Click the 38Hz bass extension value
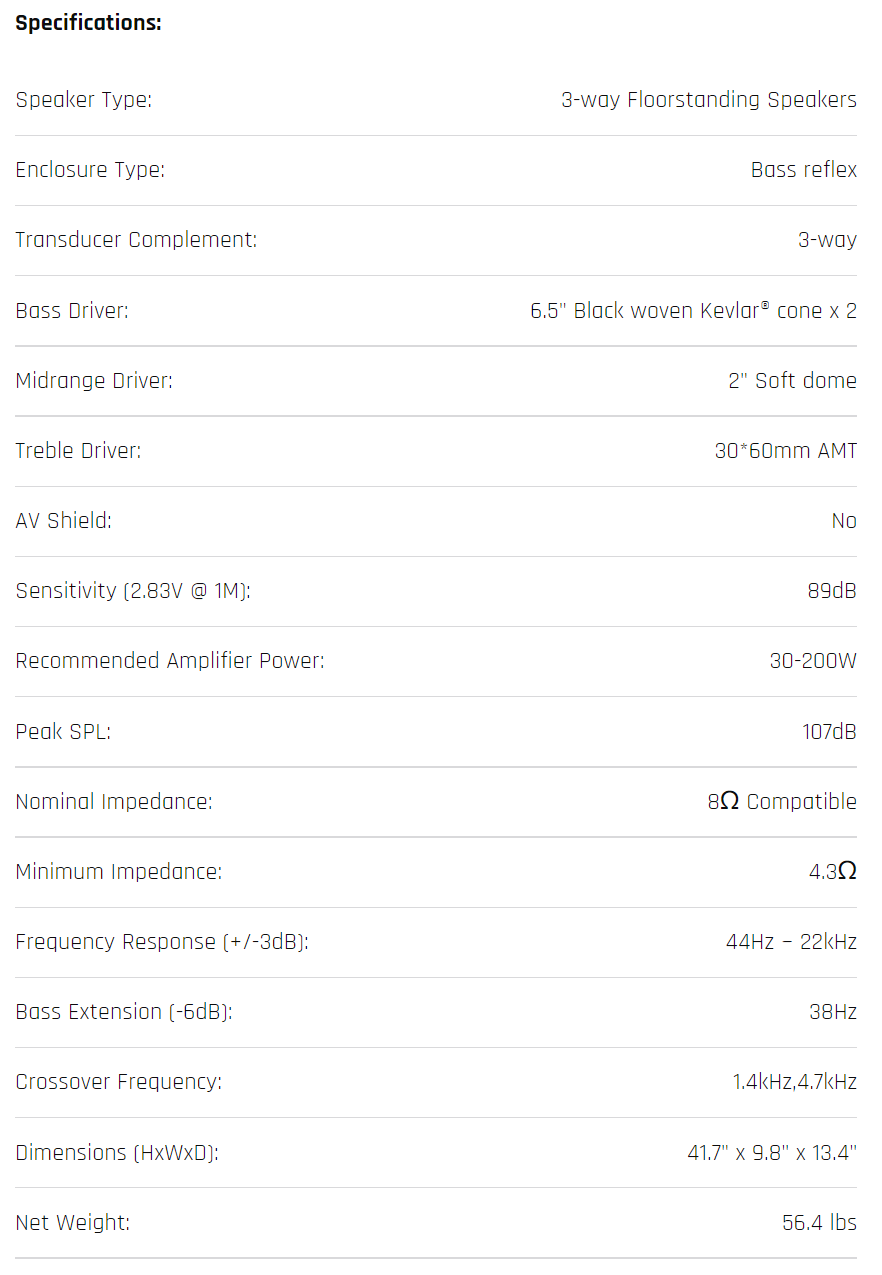 [832, 1012]
